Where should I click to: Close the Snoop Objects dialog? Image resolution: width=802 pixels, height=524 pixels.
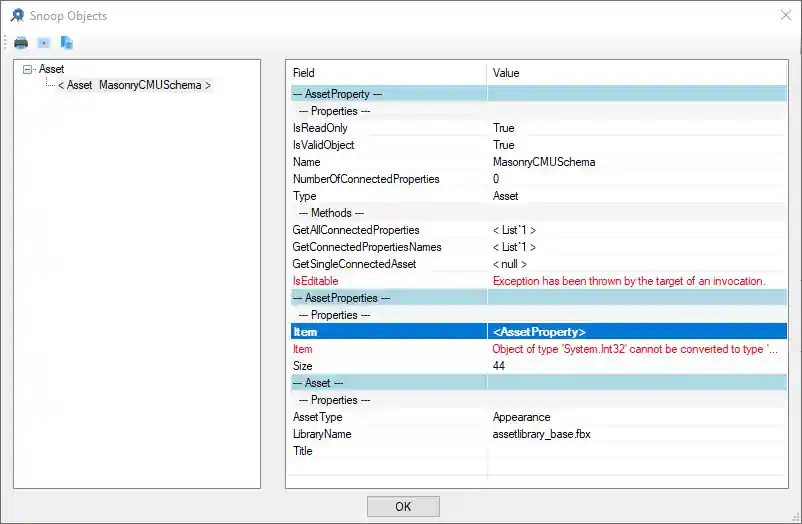pos(782,16)
